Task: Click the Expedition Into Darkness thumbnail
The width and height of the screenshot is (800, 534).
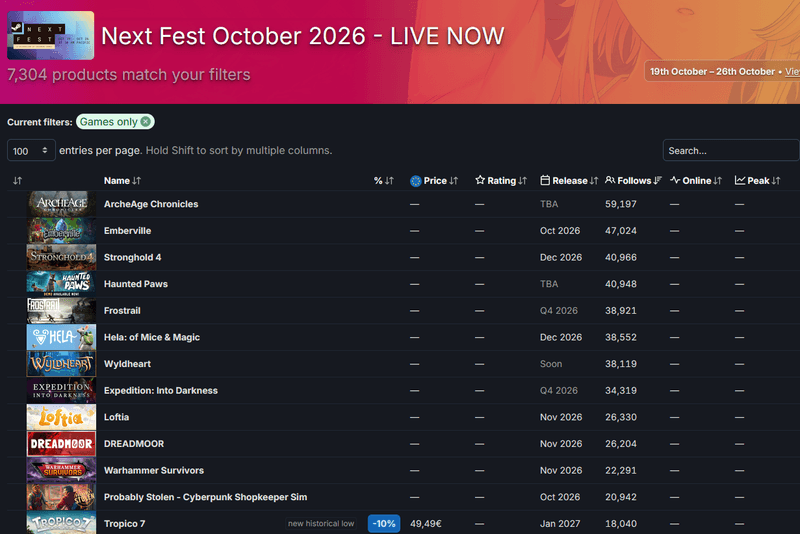Action: (x=61, y=390)
